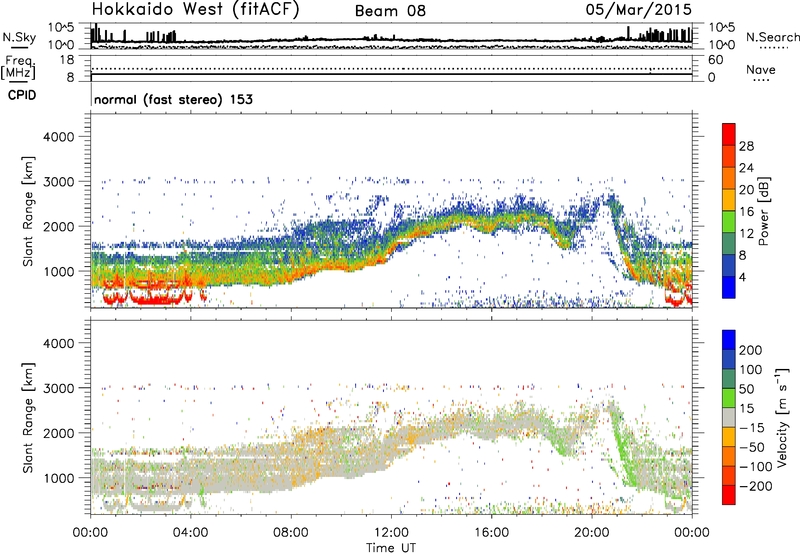Click "Slant Range [km]" label of the velocity panel
Screen dimensions: 800x554
coord(29,418)
